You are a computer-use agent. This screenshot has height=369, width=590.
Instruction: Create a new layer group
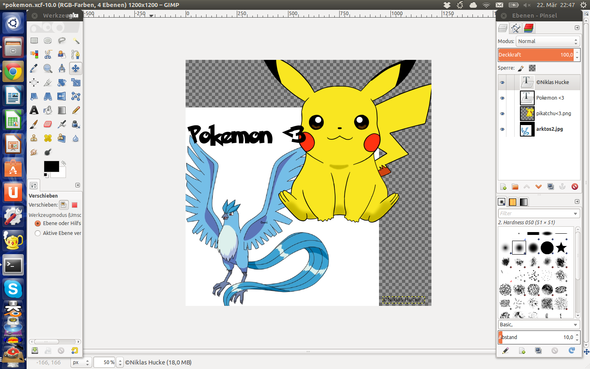coord(515,187)
